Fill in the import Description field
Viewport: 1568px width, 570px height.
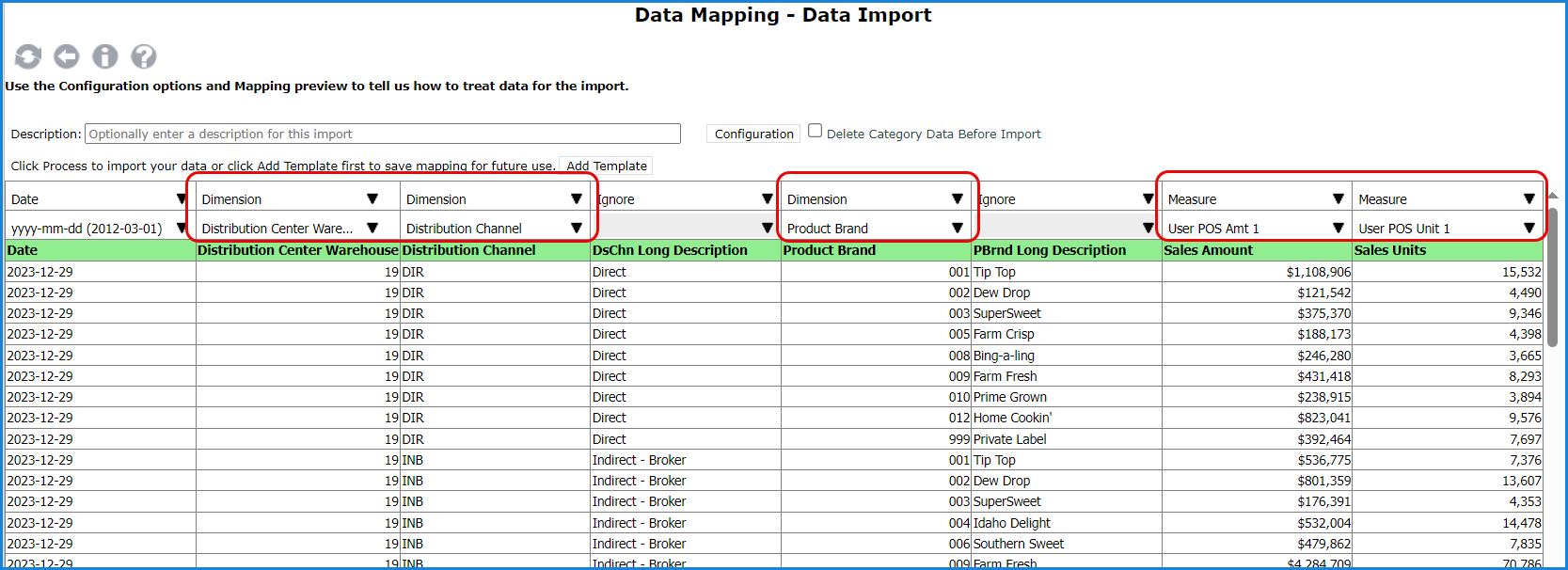[x=383, y=134]
